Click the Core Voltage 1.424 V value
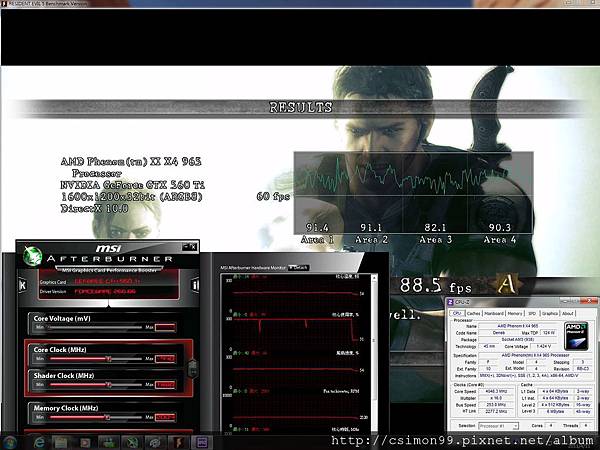 coord(543,346)
